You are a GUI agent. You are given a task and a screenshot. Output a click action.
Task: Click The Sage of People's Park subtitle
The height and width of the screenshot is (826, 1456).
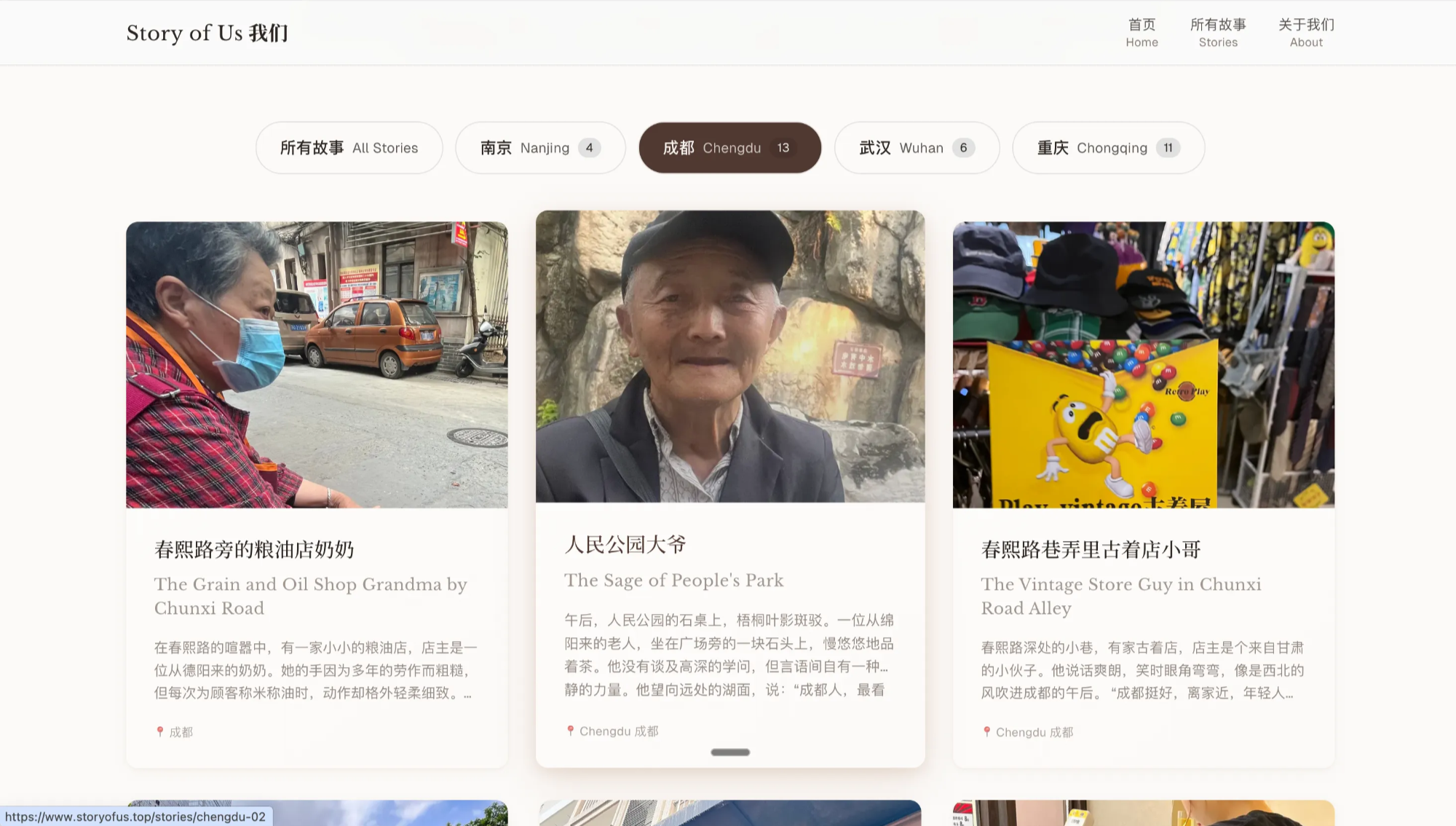click(x=673, y=581)
